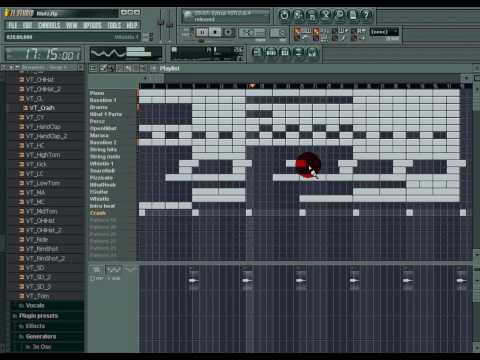480x360 pixels.
Task: Show the piano roll window toggle icon
Action: tap(285, 52)
